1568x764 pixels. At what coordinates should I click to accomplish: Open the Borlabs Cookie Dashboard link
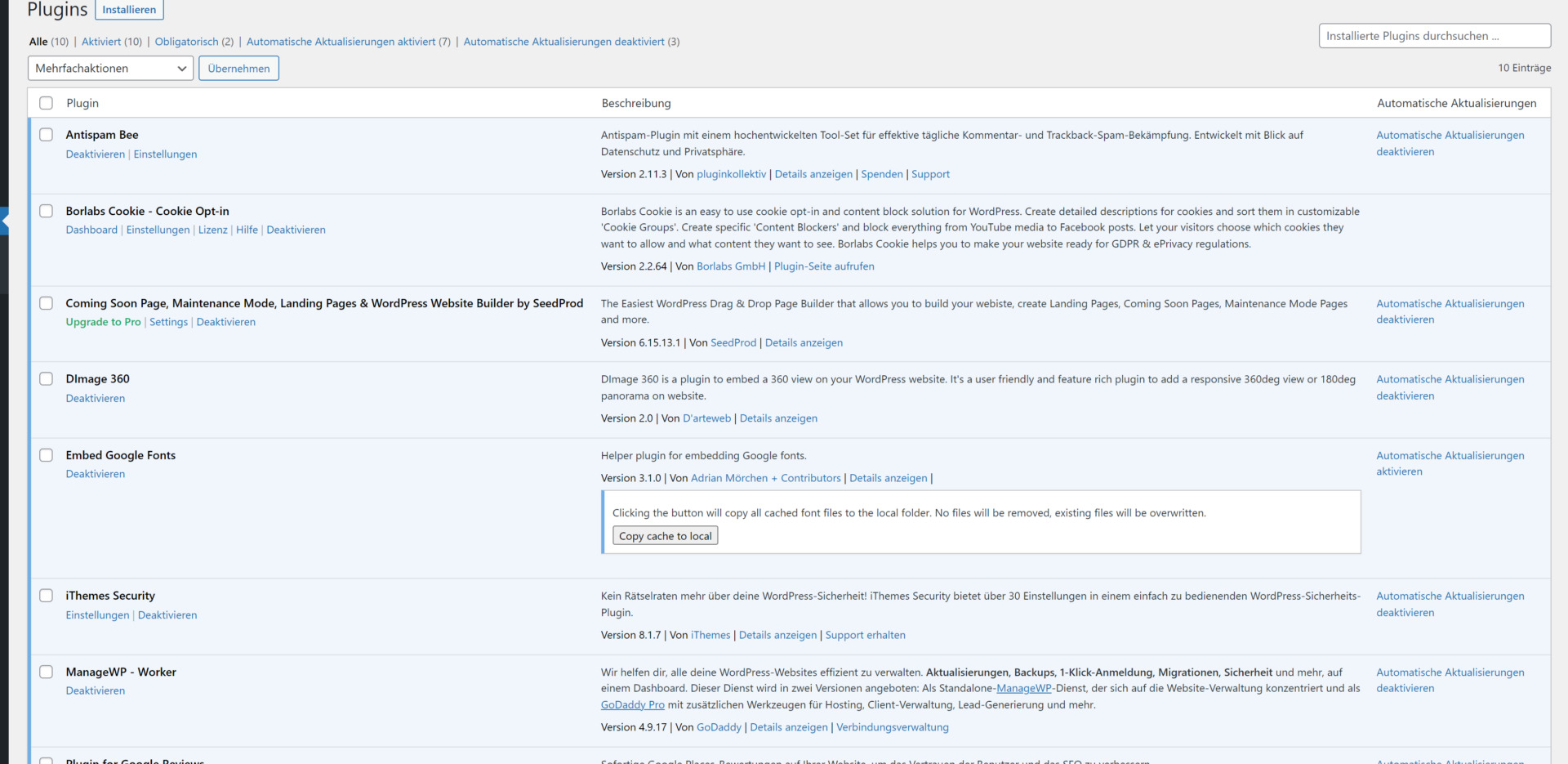91,230
